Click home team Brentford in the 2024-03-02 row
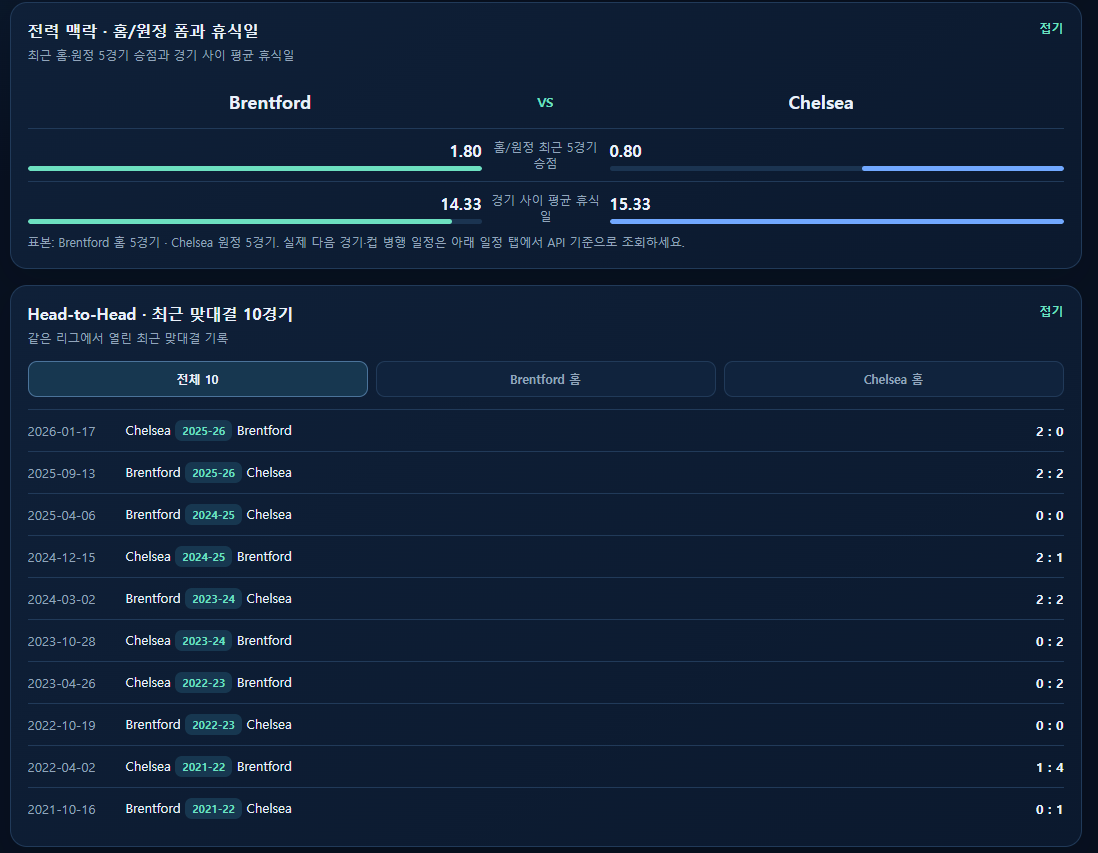This screenshot has width=1098, height=853. [x=153, y=599]
